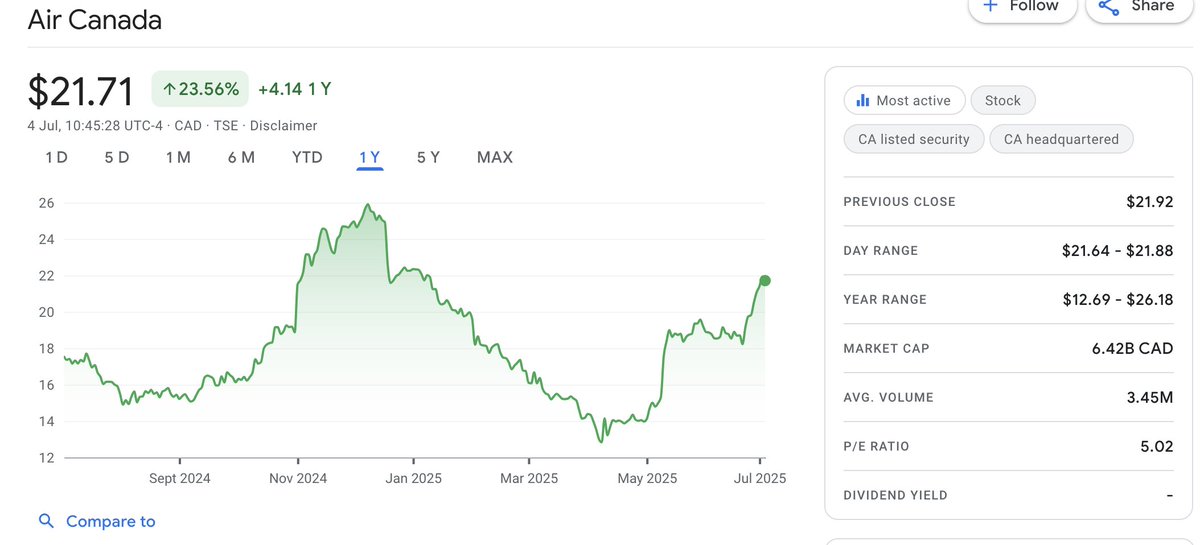Select the 5 D time range tab
Screen dimensions: 1200x545
pyautogui.click(x=117, y=157)
